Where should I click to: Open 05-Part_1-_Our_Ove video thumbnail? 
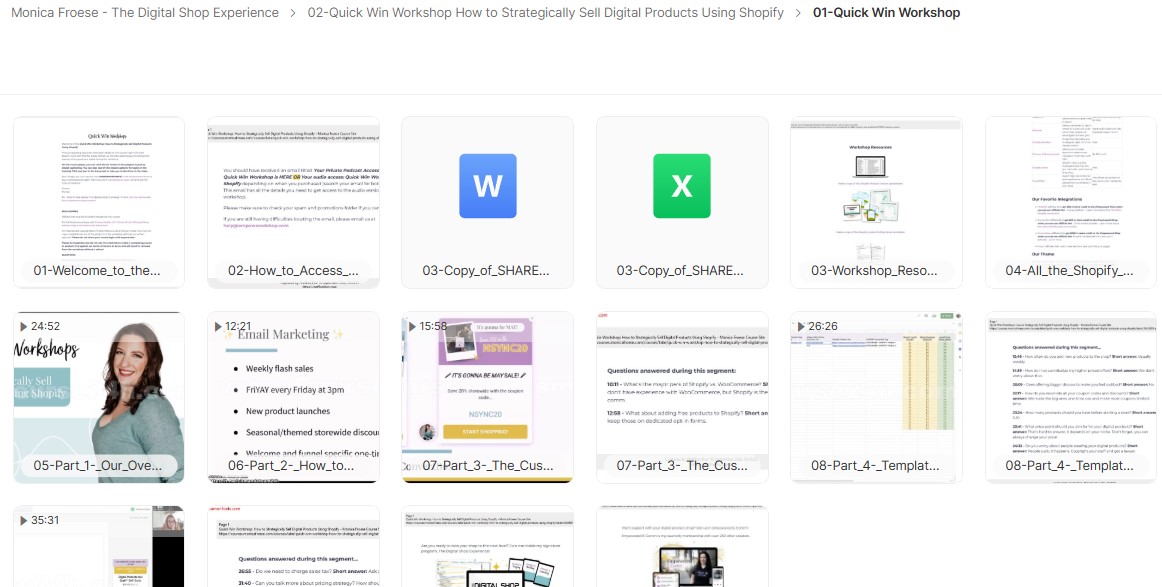(x=98, y=397)
